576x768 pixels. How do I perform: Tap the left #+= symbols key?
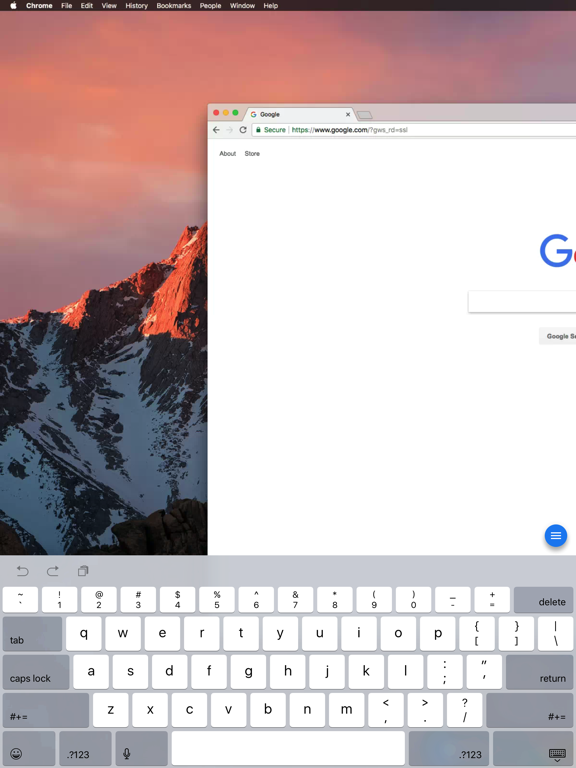tap(46, 710)
